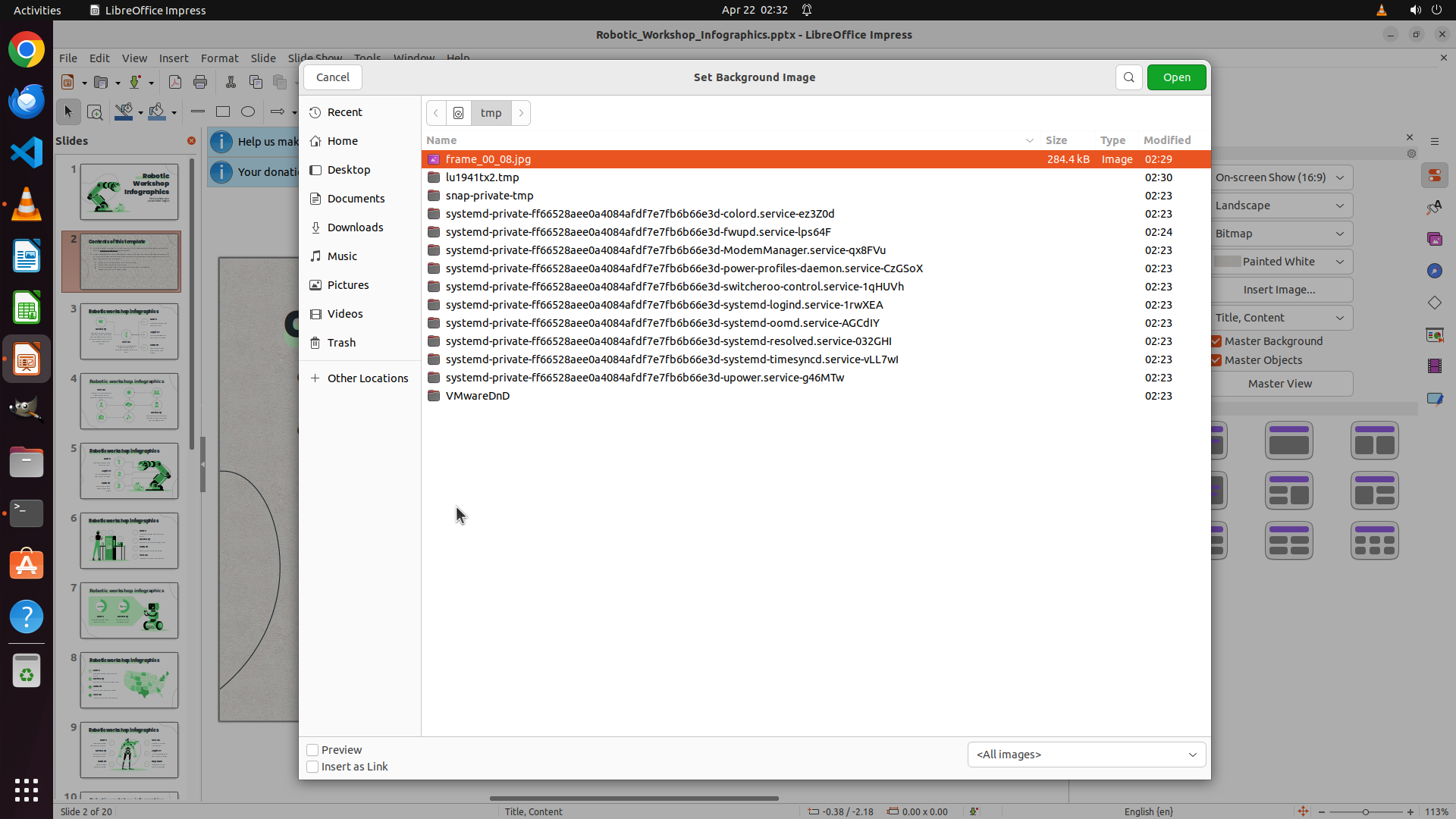Select the Rectangle shape tool

coord(223,112)
